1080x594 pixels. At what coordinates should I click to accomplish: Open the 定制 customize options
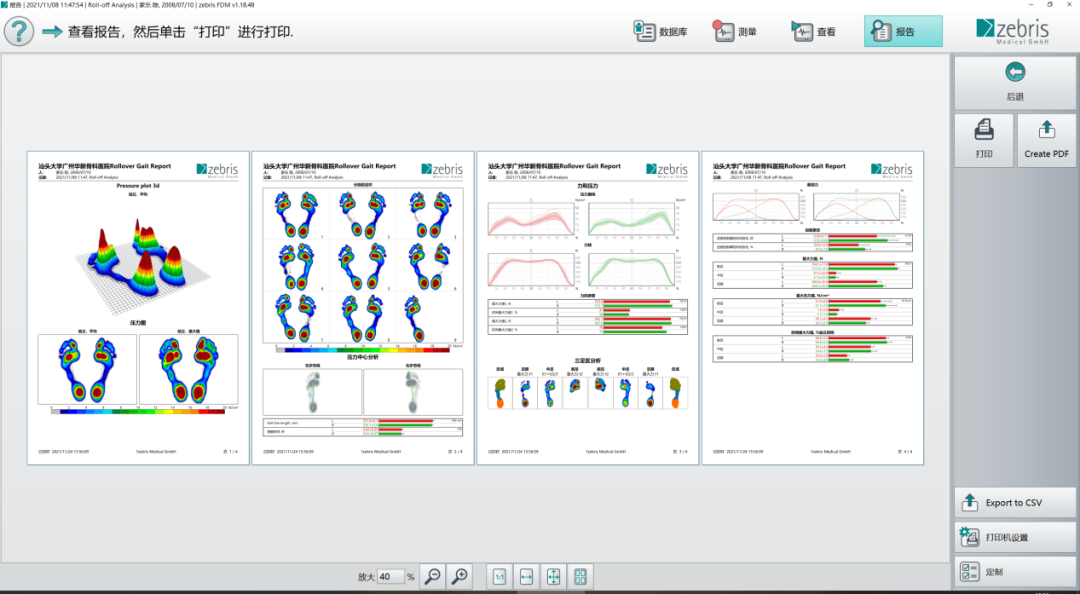point(1015,571)
